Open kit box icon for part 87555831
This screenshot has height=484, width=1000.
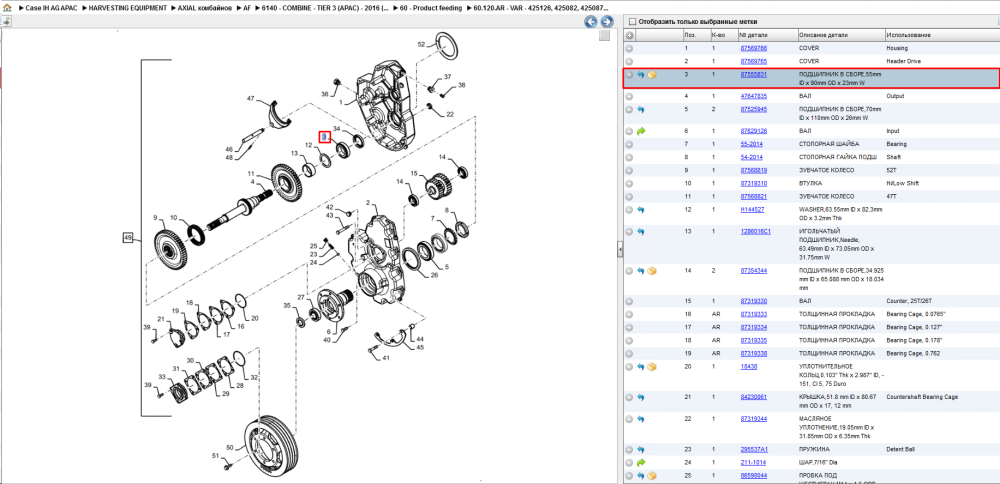coord(652,75)
